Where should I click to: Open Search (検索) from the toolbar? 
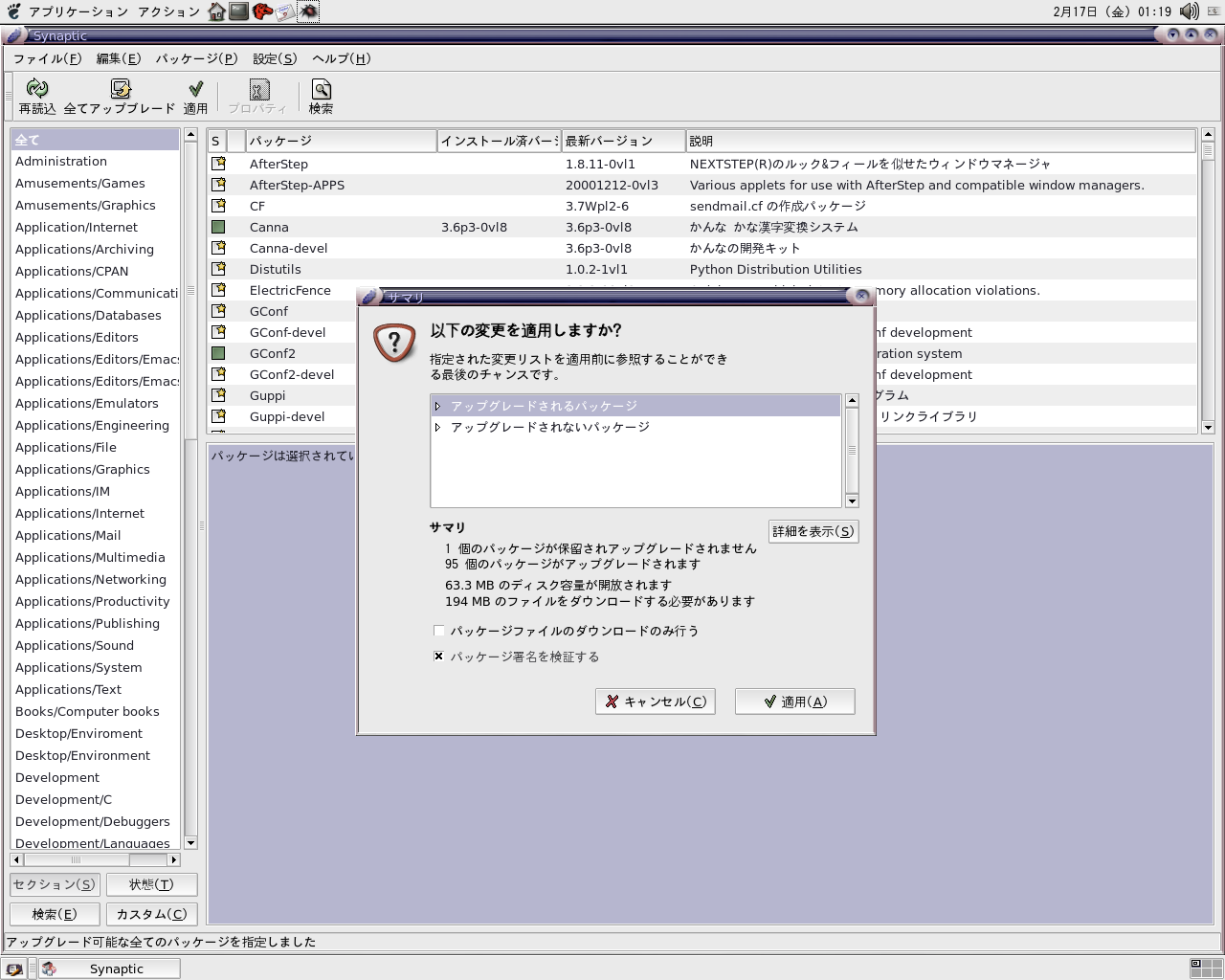pos(321,90)
